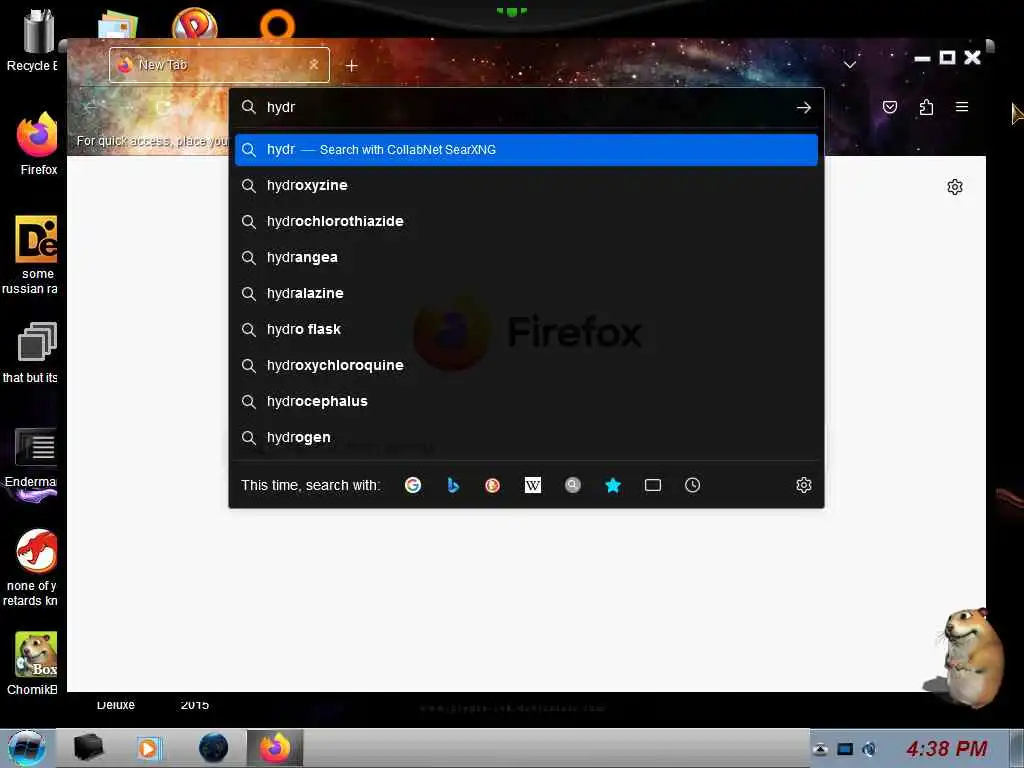The height and width of the screenshot is (768, 1024).
Task: Open the Firefox hamburger menu
Action: point(962,106)
